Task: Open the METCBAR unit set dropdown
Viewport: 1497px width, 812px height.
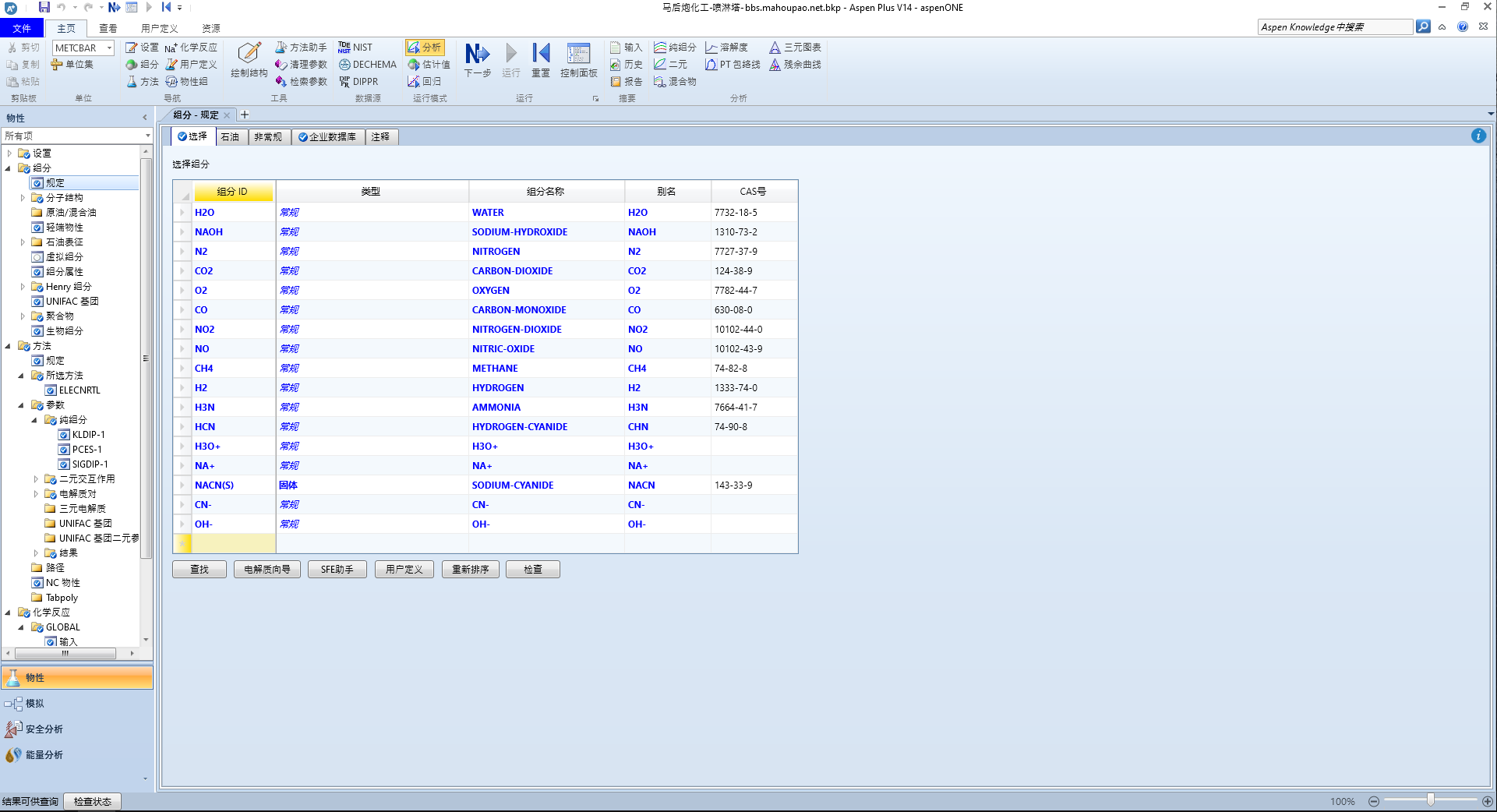Action: [x=109, y=48]
